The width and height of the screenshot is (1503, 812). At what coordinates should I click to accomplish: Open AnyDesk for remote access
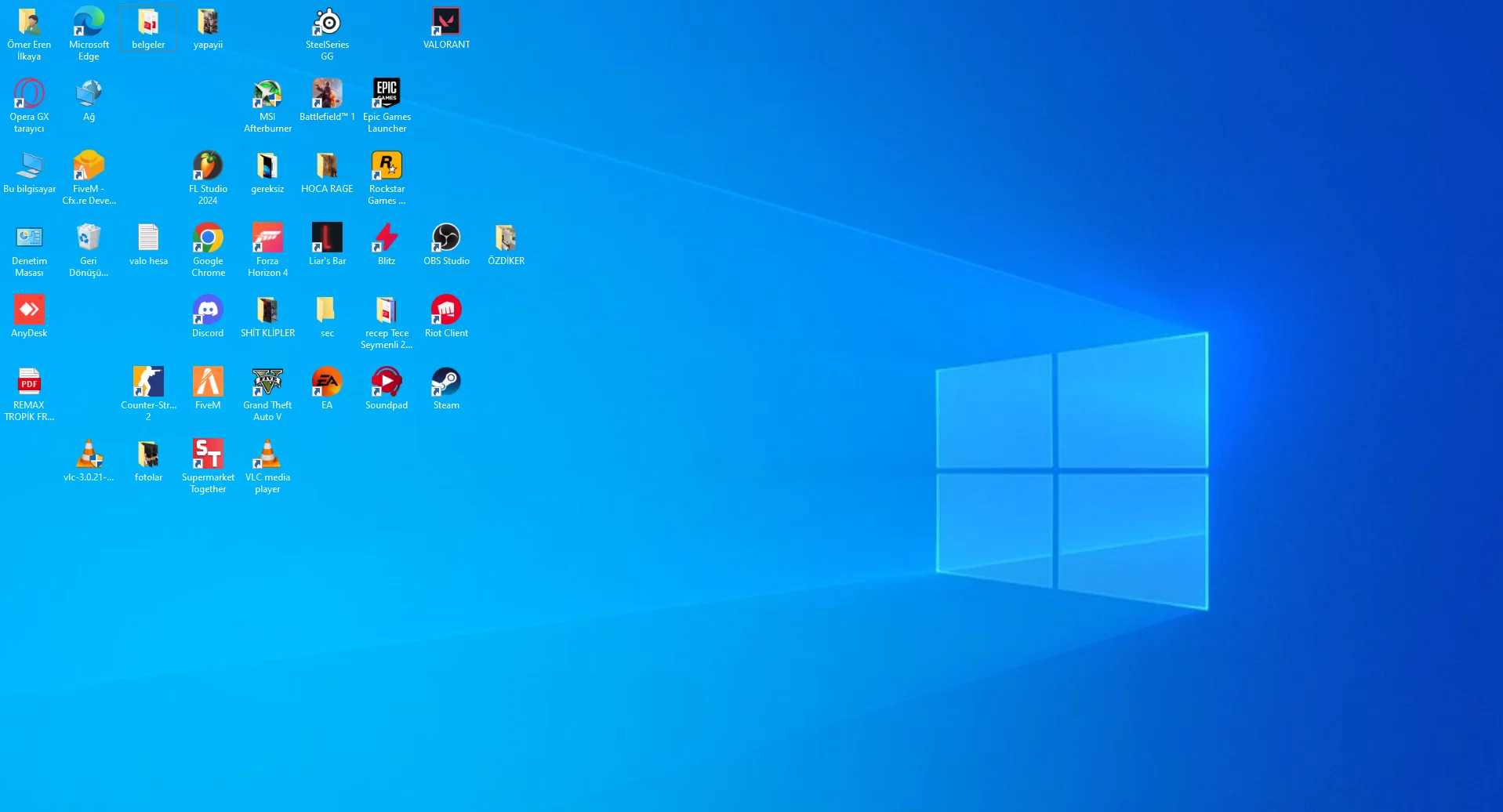click(29, 310)
